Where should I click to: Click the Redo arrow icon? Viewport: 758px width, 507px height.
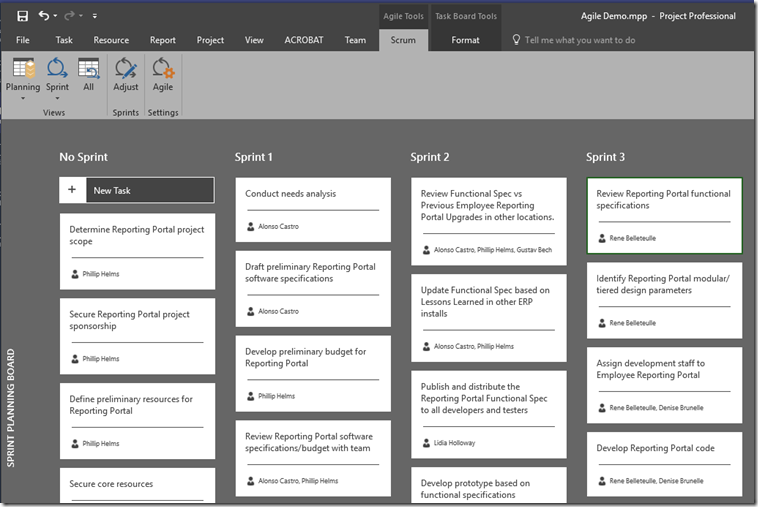[x=70, y=16]
